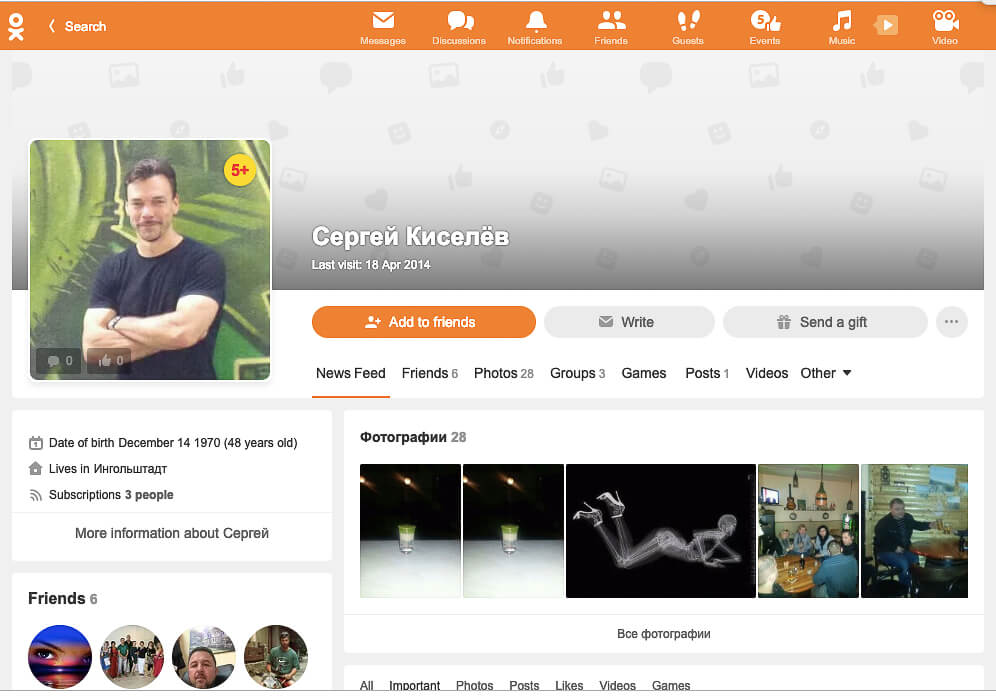The width and height of the screenshot is (996, 696).
Task: Click the Add to friends button
Action: [423, 322]
